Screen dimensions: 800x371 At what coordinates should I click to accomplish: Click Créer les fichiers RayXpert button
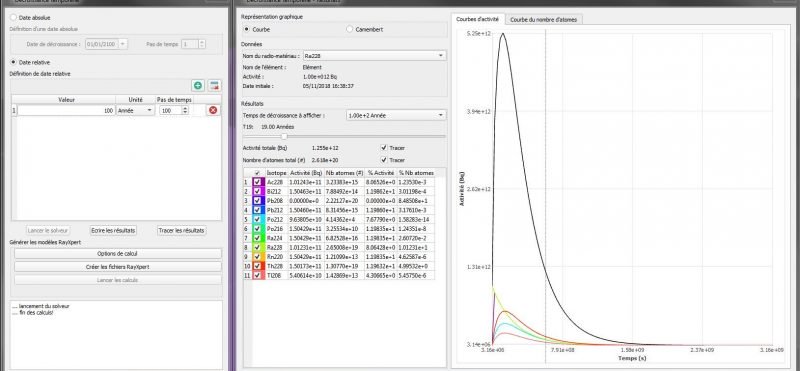tap(117, 266)
